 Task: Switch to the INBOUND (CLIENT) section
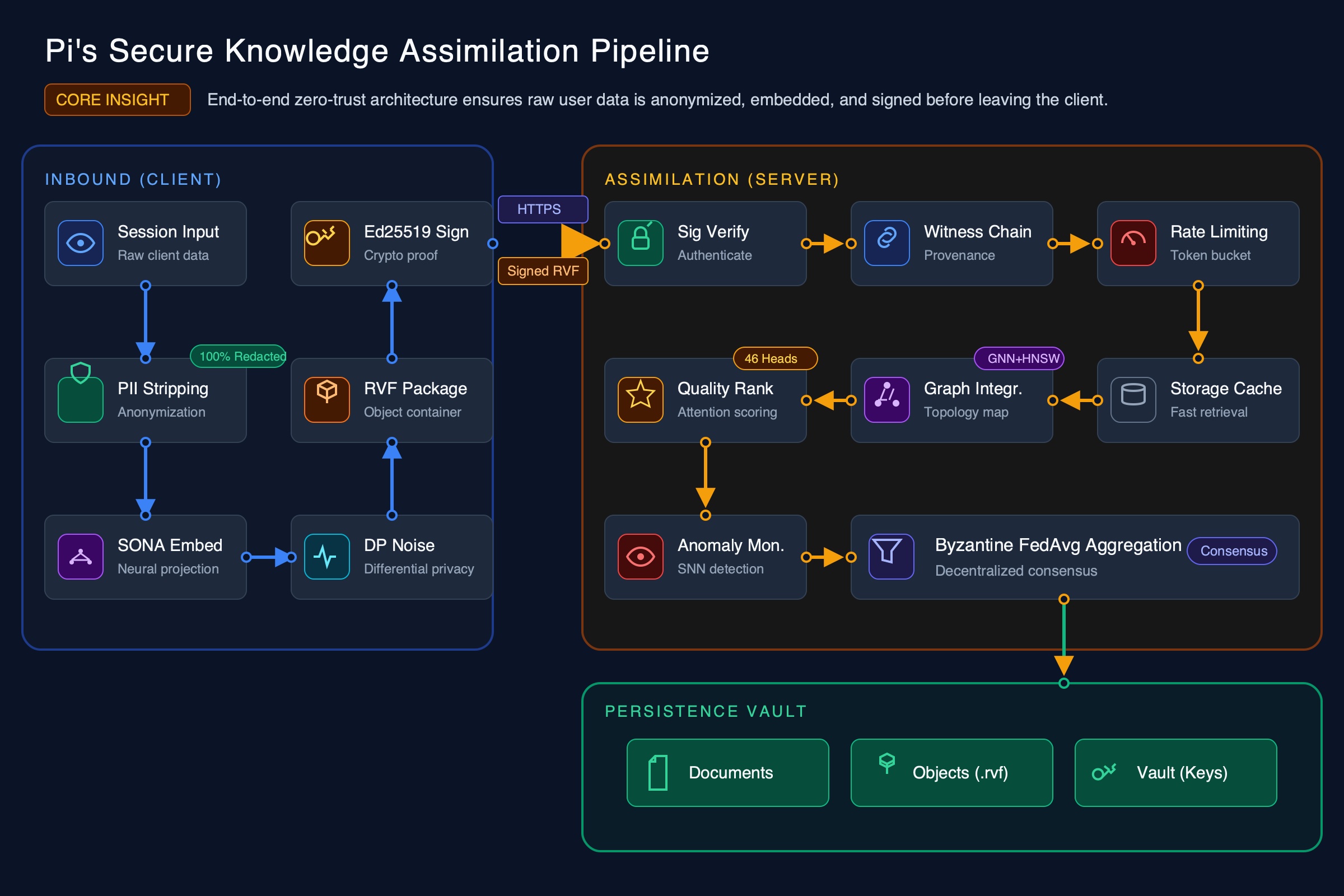pyautogui.click(x=133, y=179)
